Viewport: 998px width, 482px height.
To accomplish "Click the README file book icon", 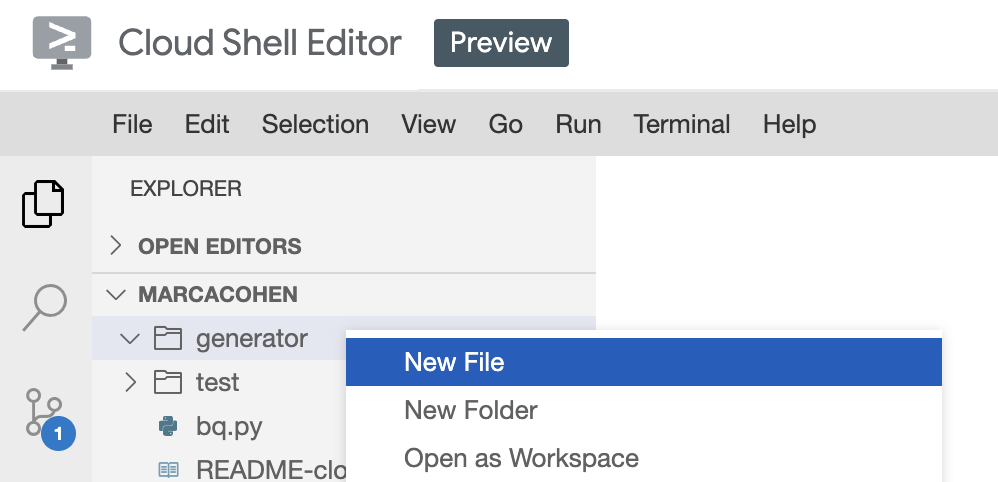I will coord(168,470).
